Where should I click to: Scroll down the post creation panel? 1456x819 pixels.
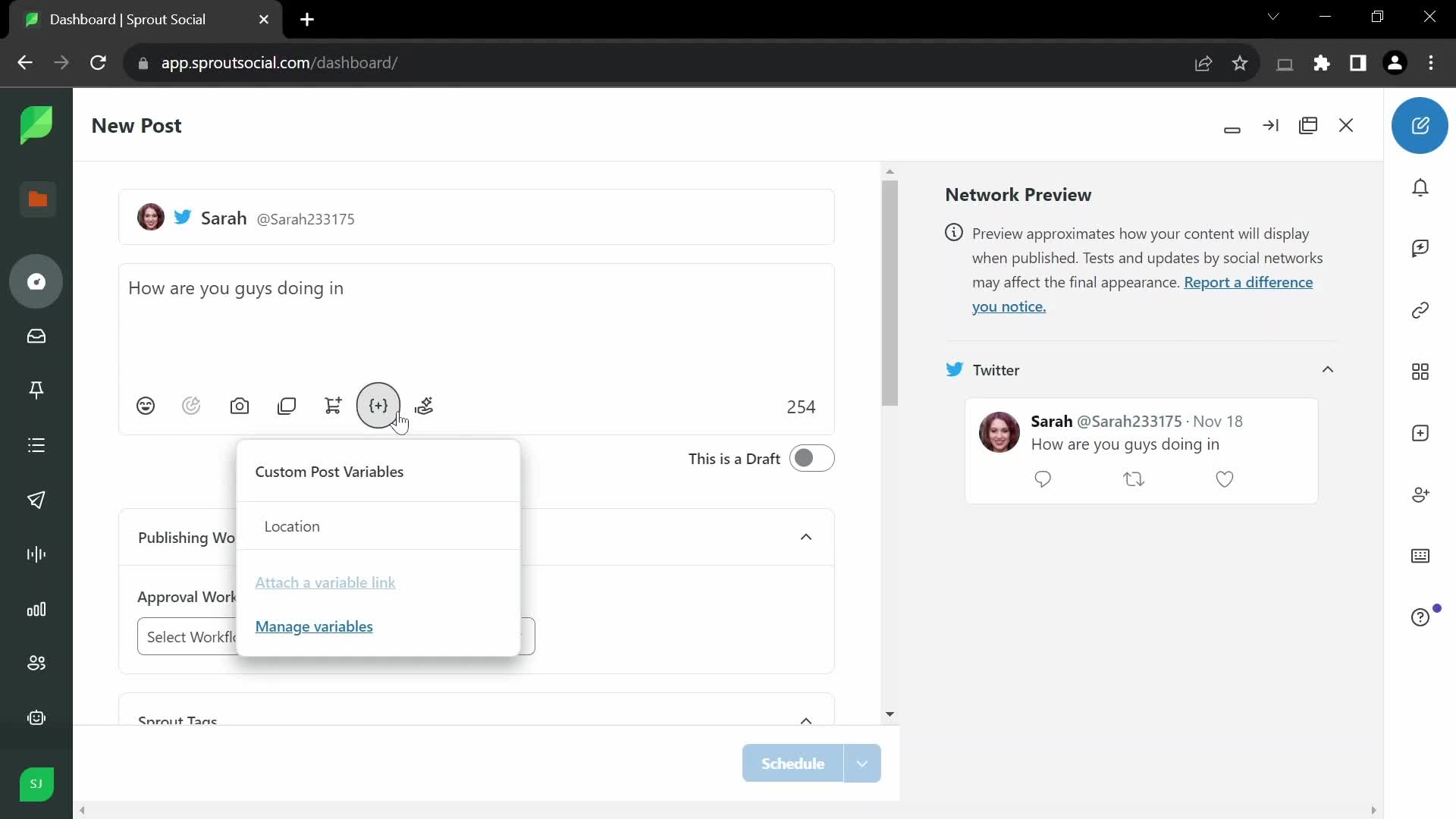(x=889, y=714)
